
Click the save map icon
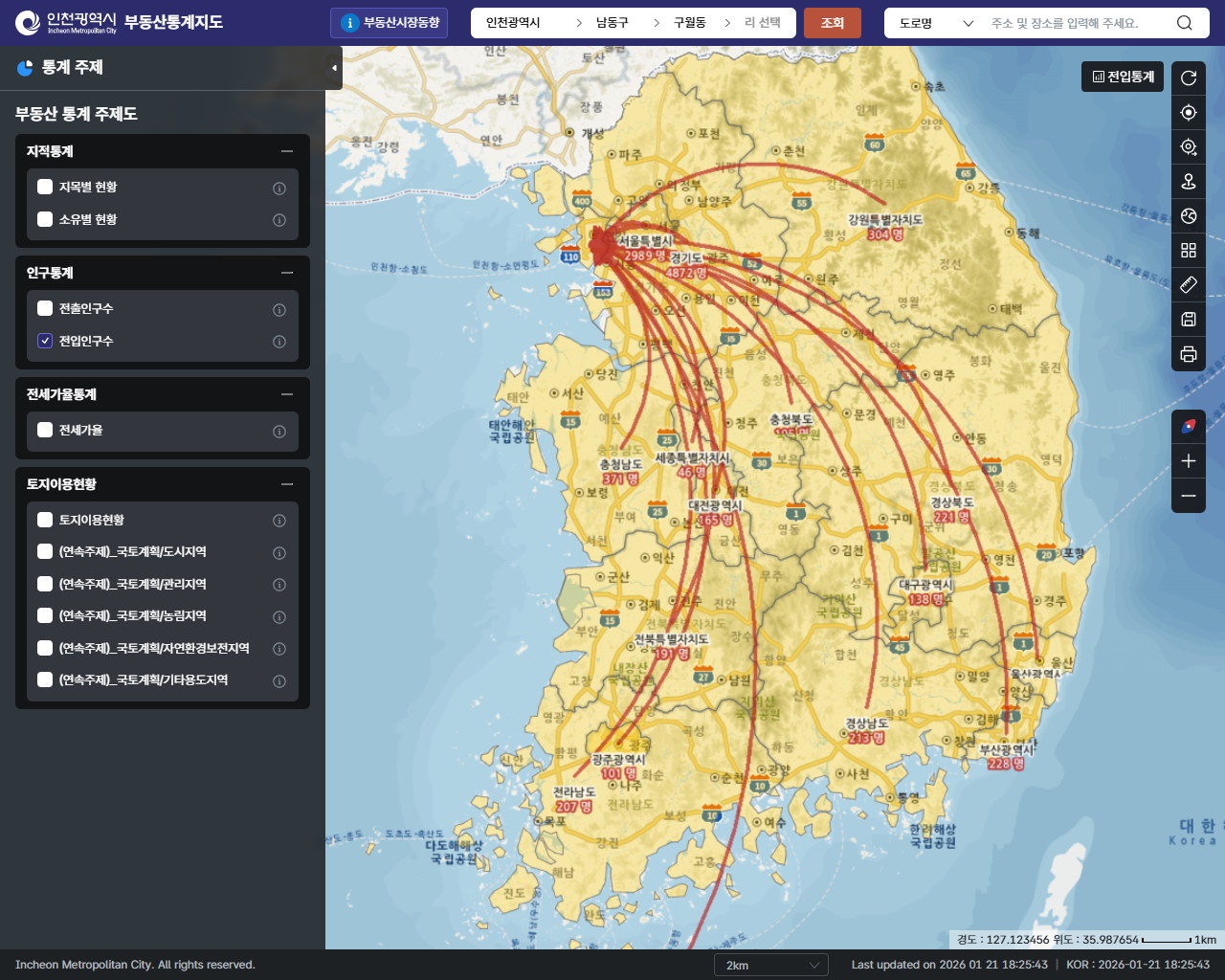[x=1189, y=320]
